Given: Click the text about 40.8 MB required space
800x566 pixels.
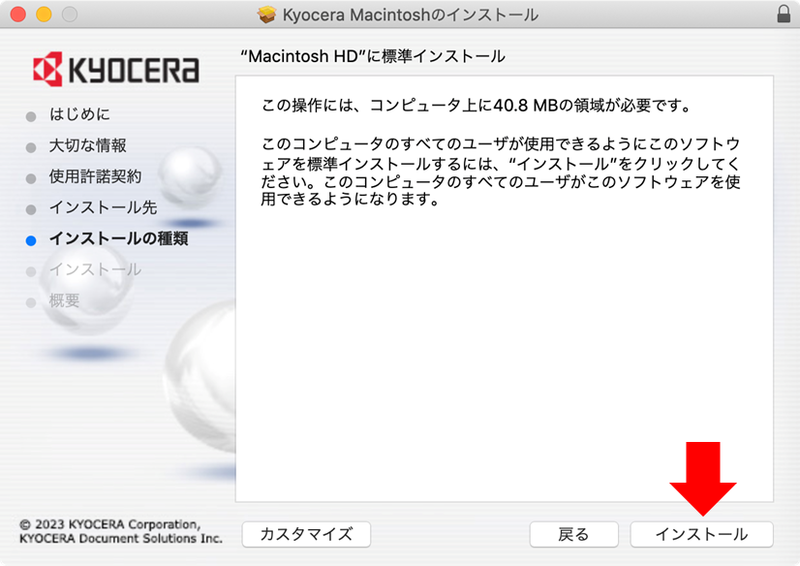Looking at the screenshot, I should coord(477,106).
